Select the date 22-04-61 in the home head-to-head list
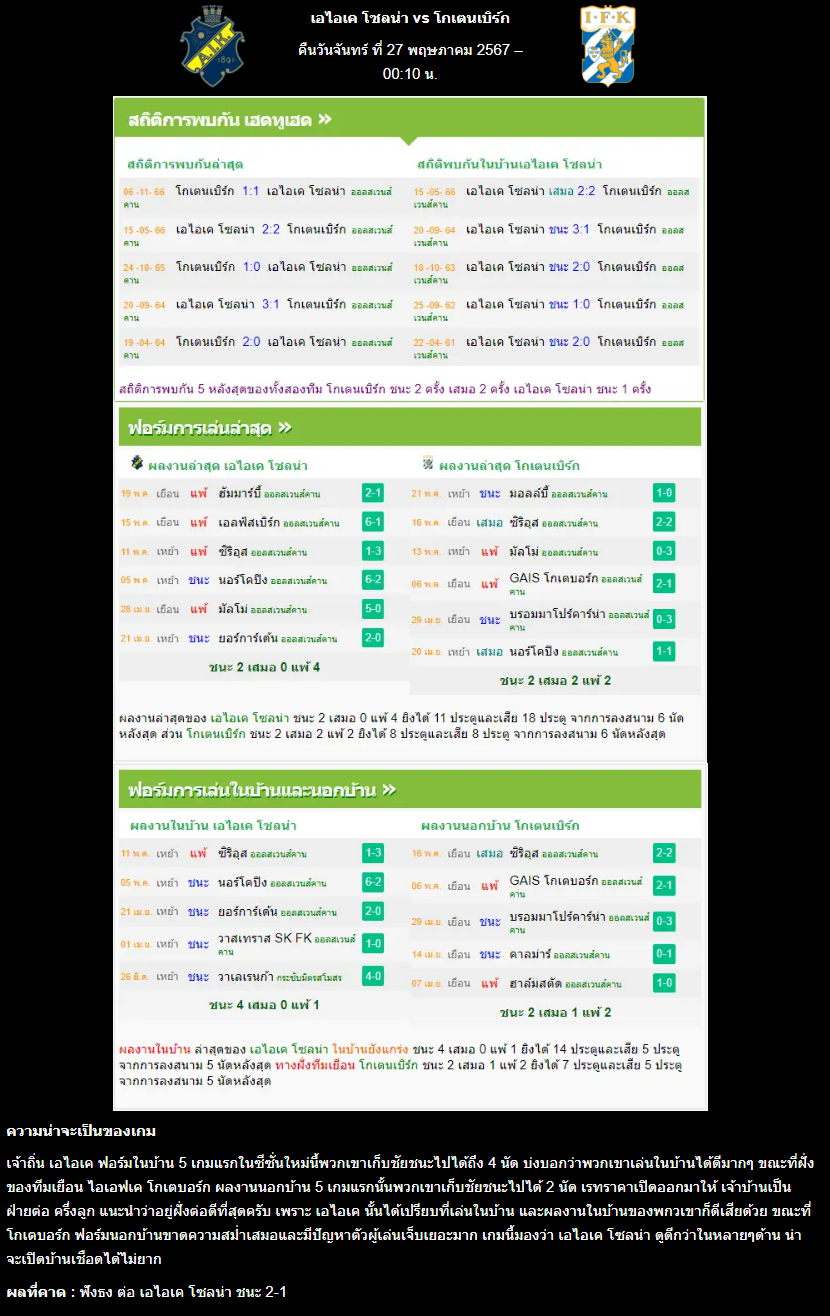This screenshot has width=830, height=1316. click(x=434, y=342)
